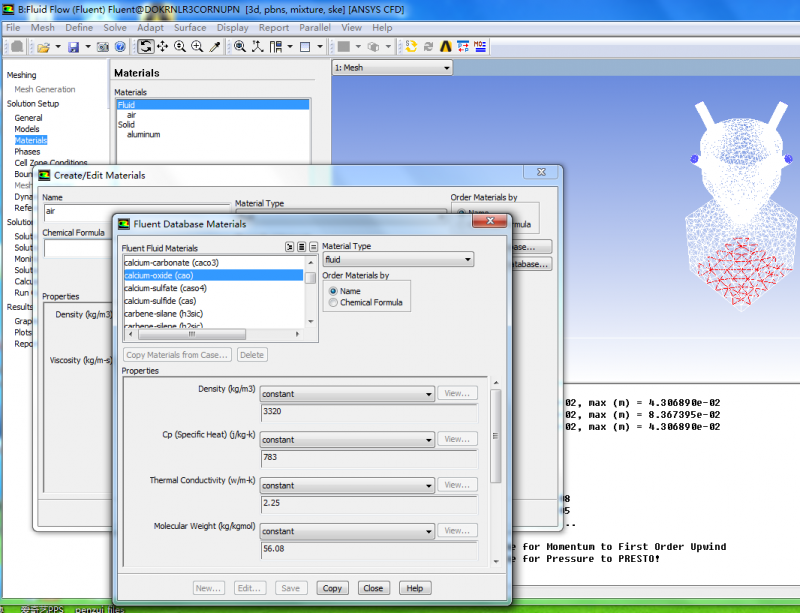Open the Mesh menu
This screenshot has width=800, height=613.
42,28
